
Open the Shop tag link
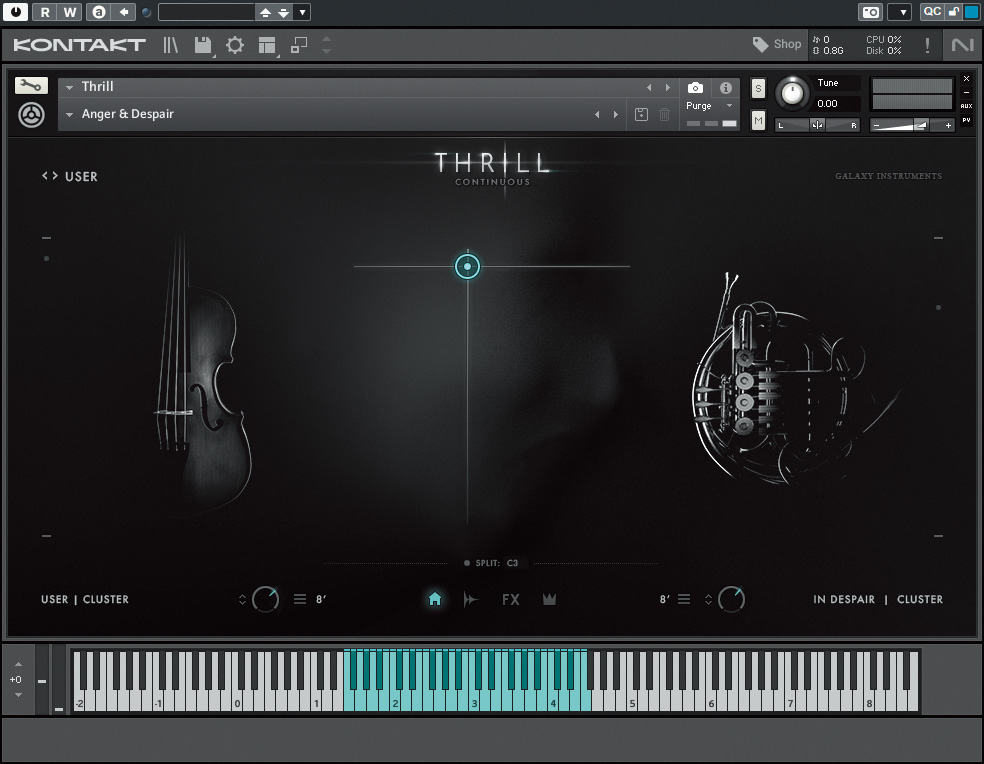click(777, 44)
